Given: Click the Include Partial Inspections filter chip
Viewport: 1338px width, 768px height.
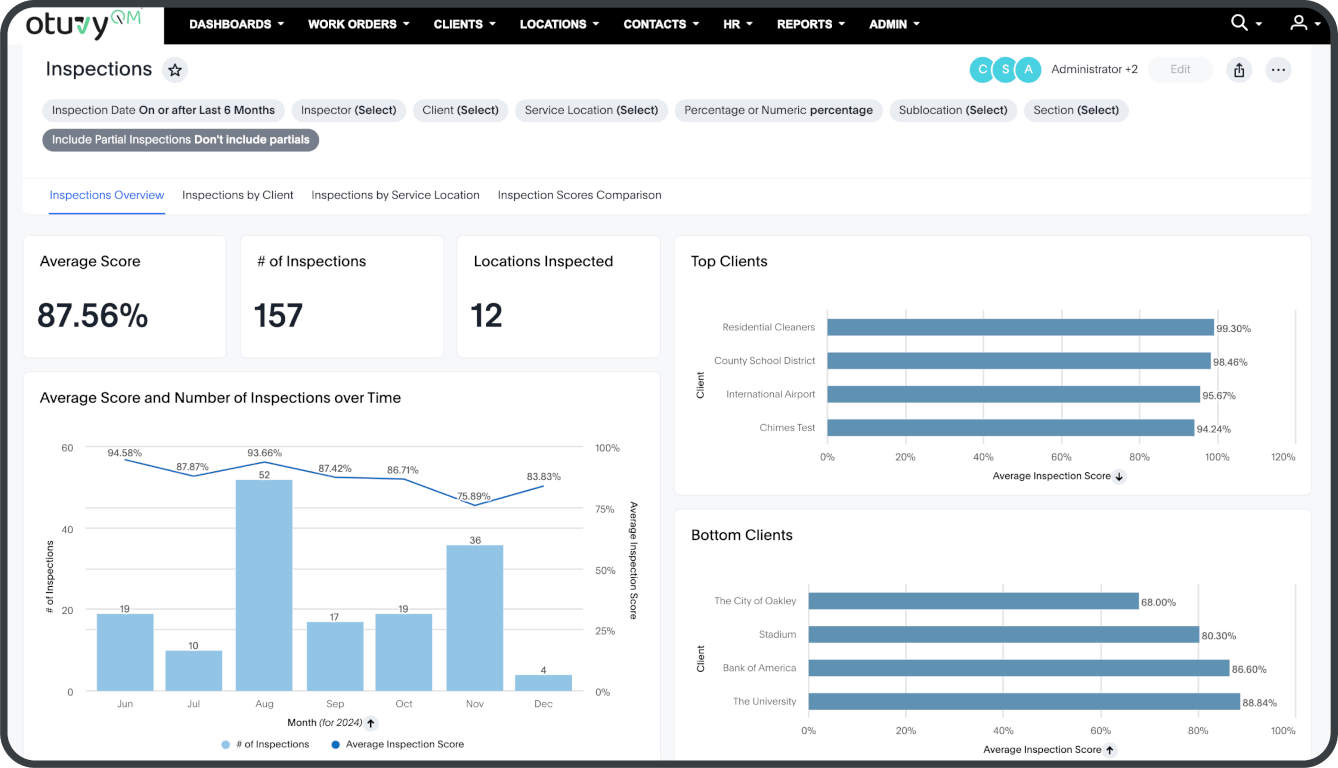Looking at the screenshot, I should coord(180,140).
